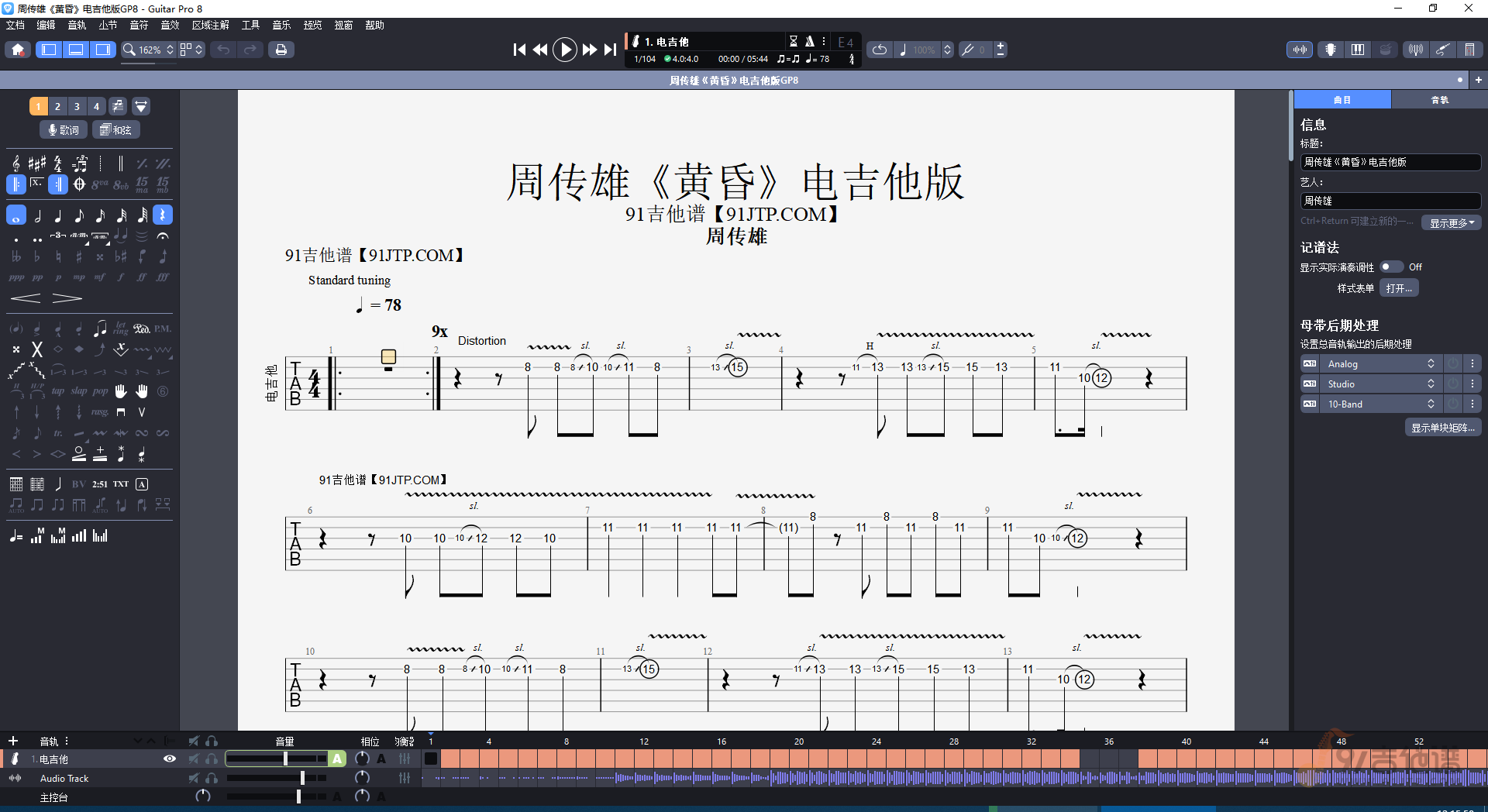This screenshot has width=1488, height=812.
Task: Open the Analog mastering preset dropdown
Action: (x=1379, y=364)
